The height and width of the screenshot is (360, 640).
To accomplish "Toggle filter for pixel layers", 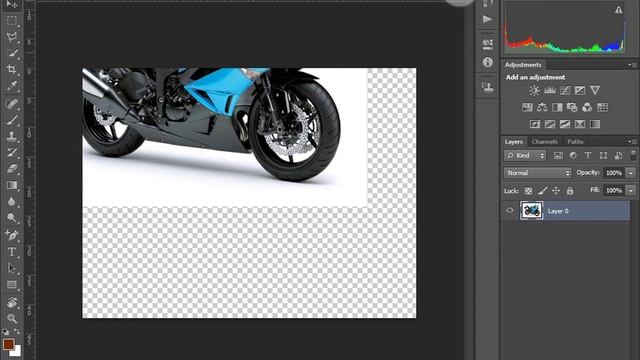I will click(x=558, y=156).
